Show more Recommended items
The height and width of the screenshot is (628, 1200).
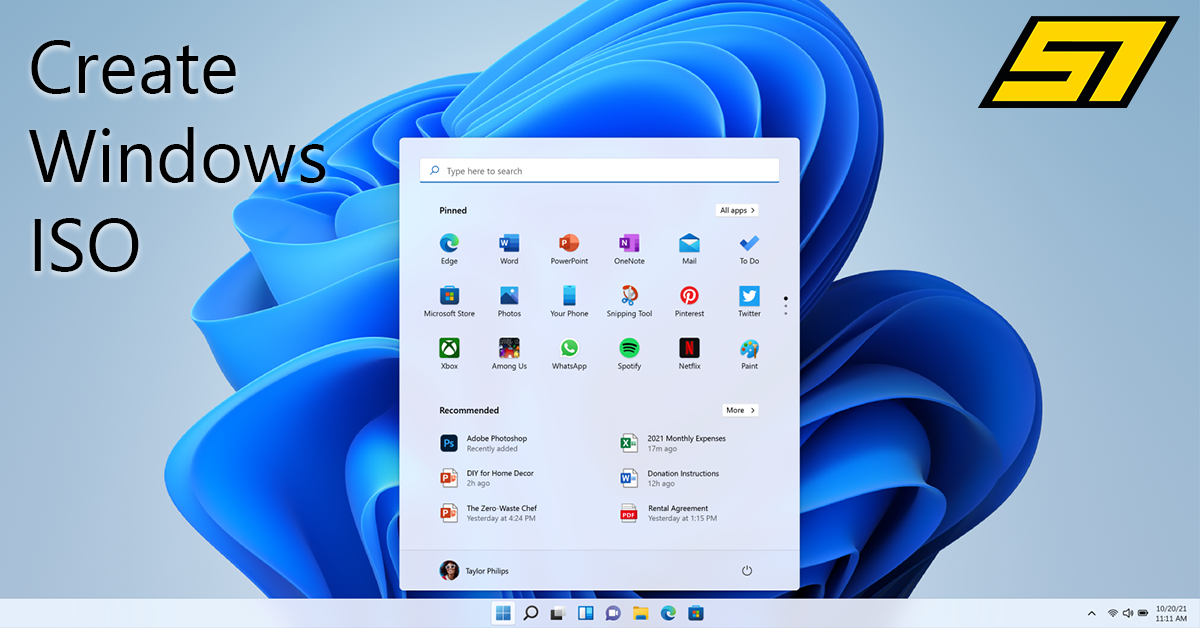740,410
